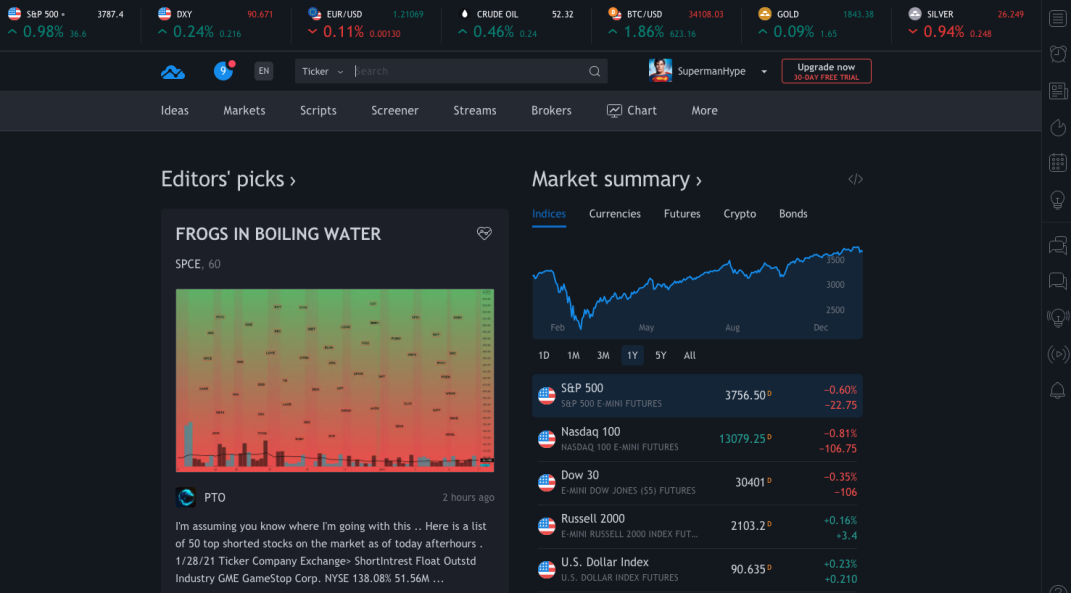The width and height of the screenshot is (1071, 593).
Task: Open the EN language selector
Action: 263,71
